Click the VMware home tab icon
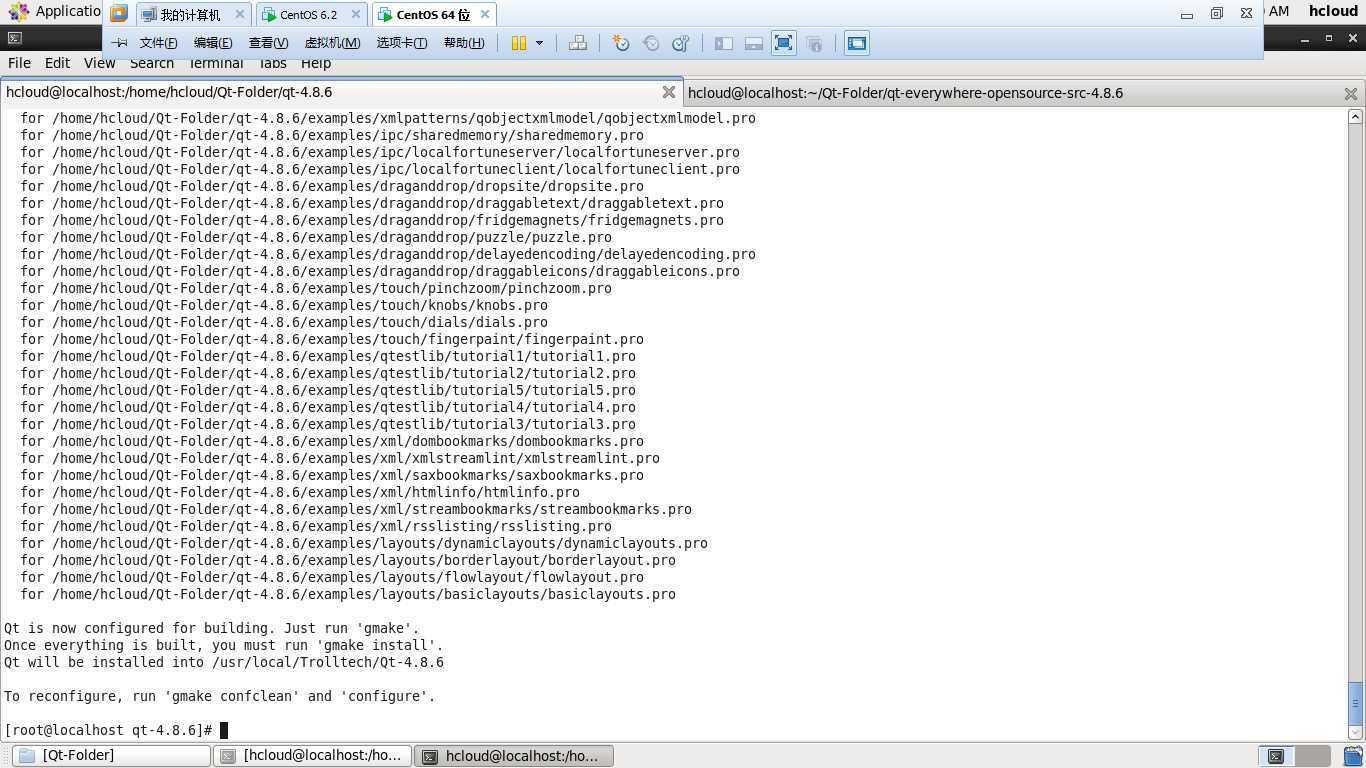 click(x=119, y=14)
